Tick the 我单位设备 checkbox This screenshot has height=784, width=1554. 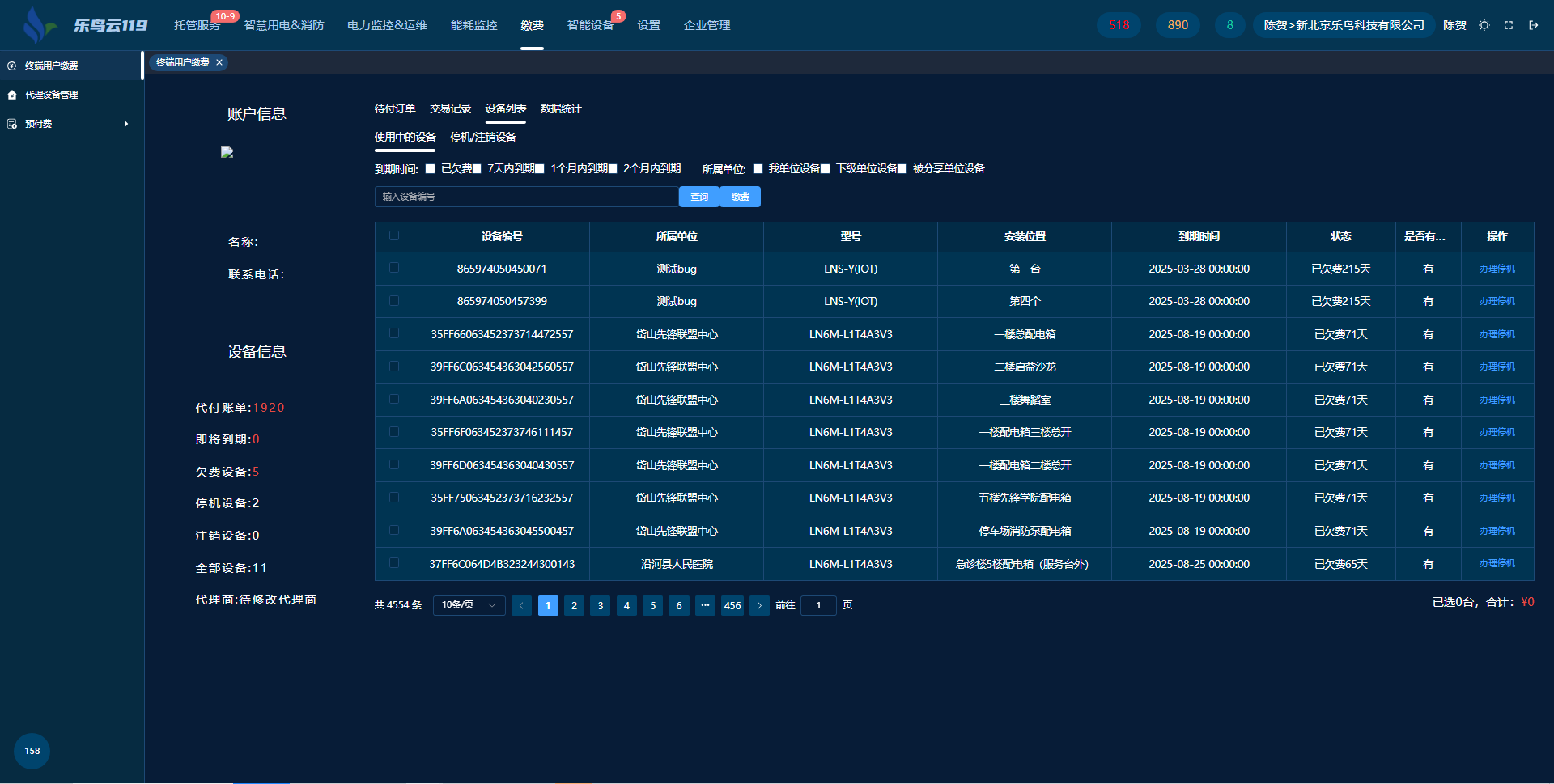[758, 169]
